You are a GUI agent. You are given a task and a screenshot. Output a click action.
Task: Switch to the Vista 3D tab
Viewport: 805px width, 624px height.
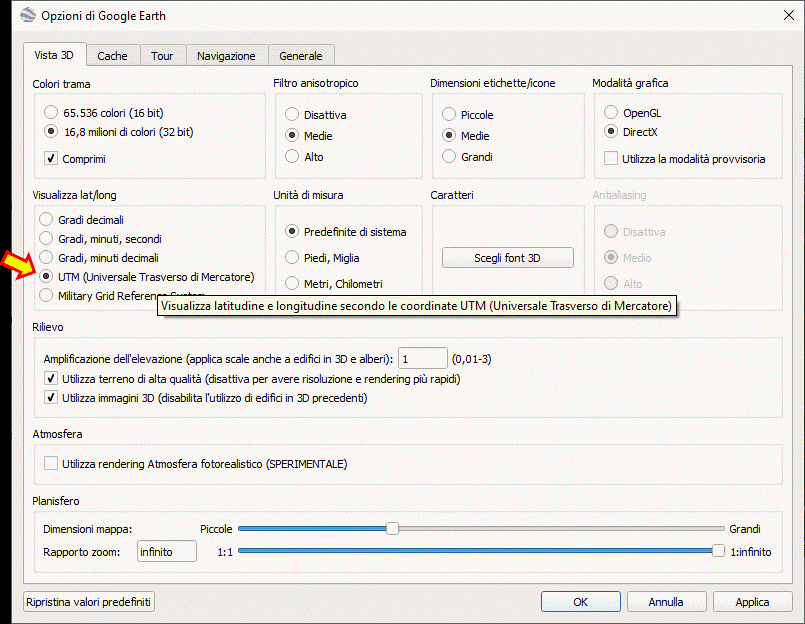(54, 55)
